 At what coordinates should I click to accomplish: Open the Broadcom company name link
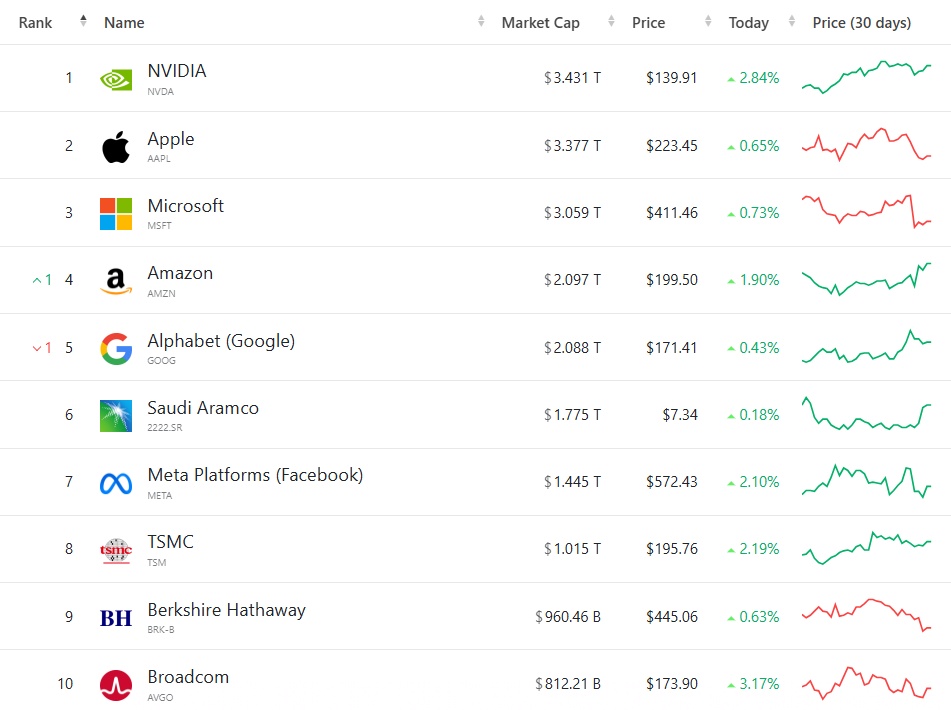point(188,677)
